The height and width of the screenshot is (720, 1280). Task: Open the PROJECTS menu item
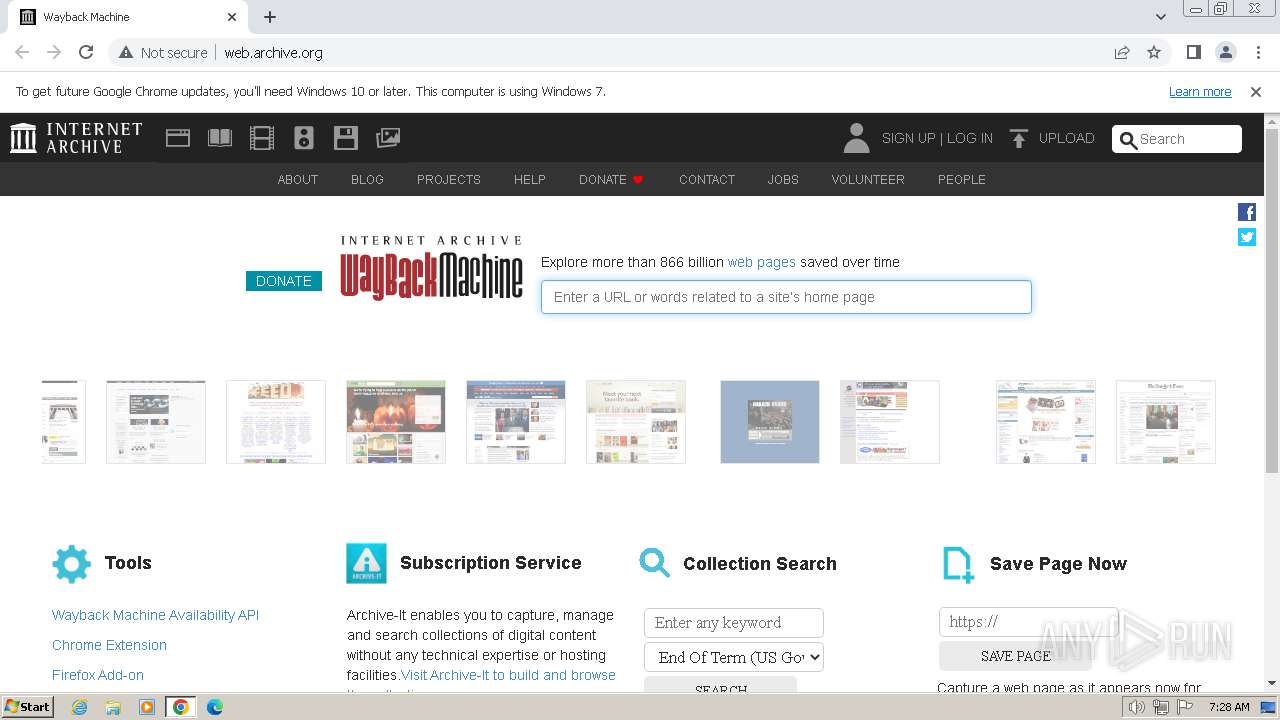click(449, 180)
